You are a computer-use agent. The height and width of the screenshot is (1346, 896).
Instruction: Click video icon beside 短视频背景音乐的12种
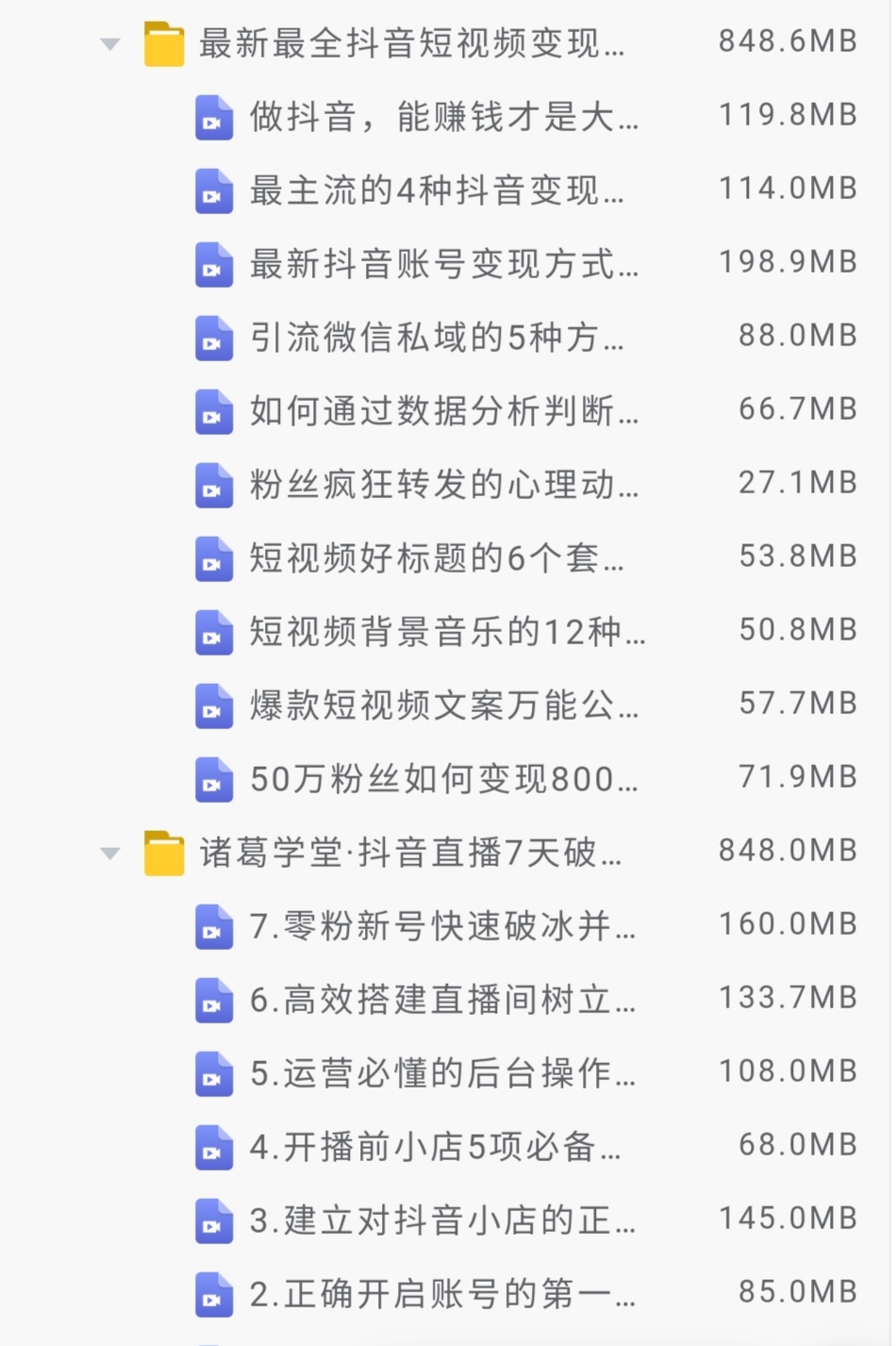pyautogui.click(x=214, y=633)
